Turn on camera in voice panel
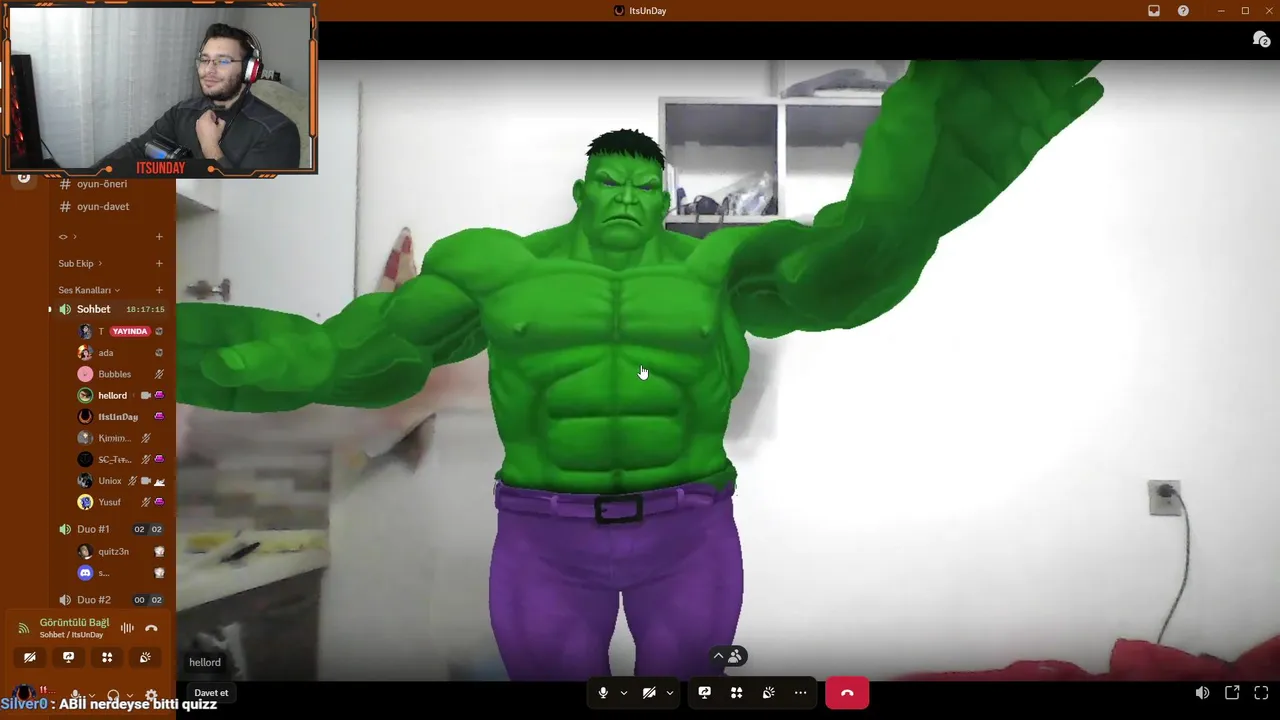Image resolution: width=1280 pixels, height=720 pixels. click(30, 657)
